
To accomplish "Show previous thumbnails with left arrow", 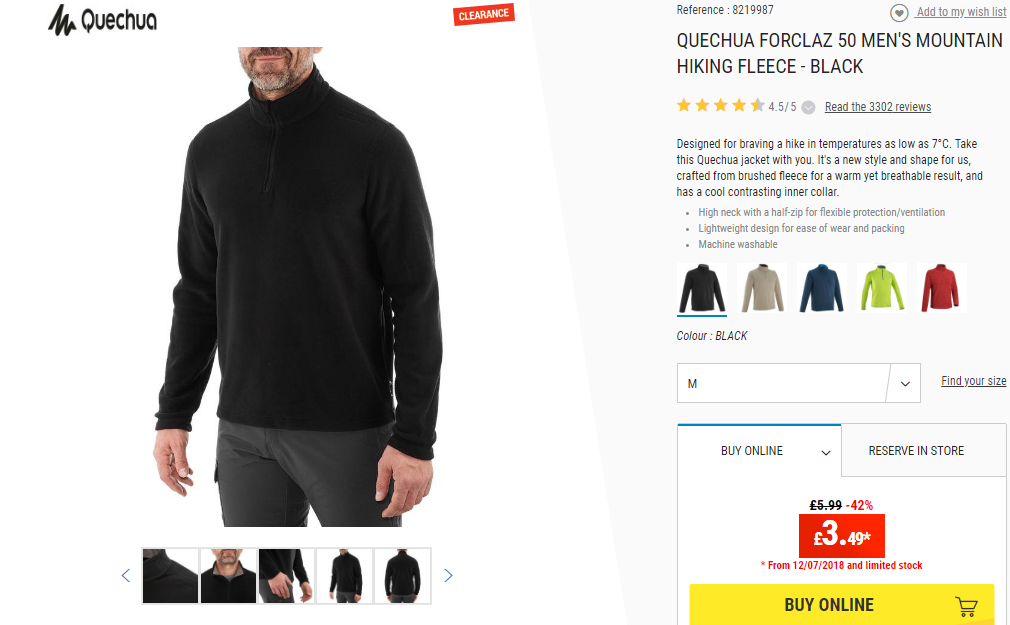I will pyautogui.click(x=126, y=575).
